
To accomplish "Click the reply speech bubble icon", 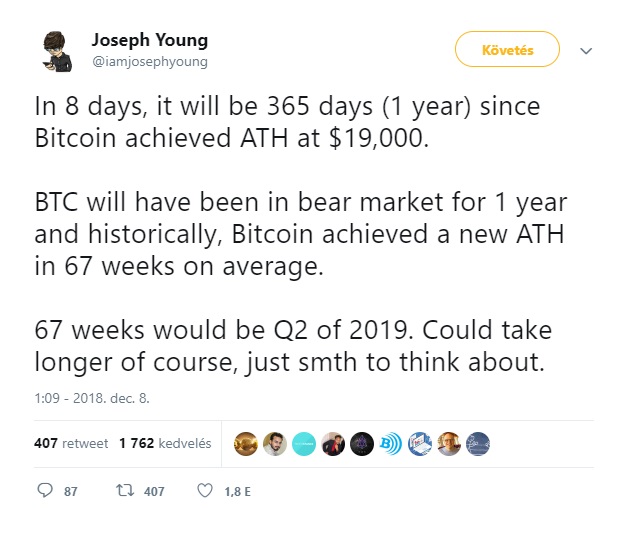I will click(45, 490).
